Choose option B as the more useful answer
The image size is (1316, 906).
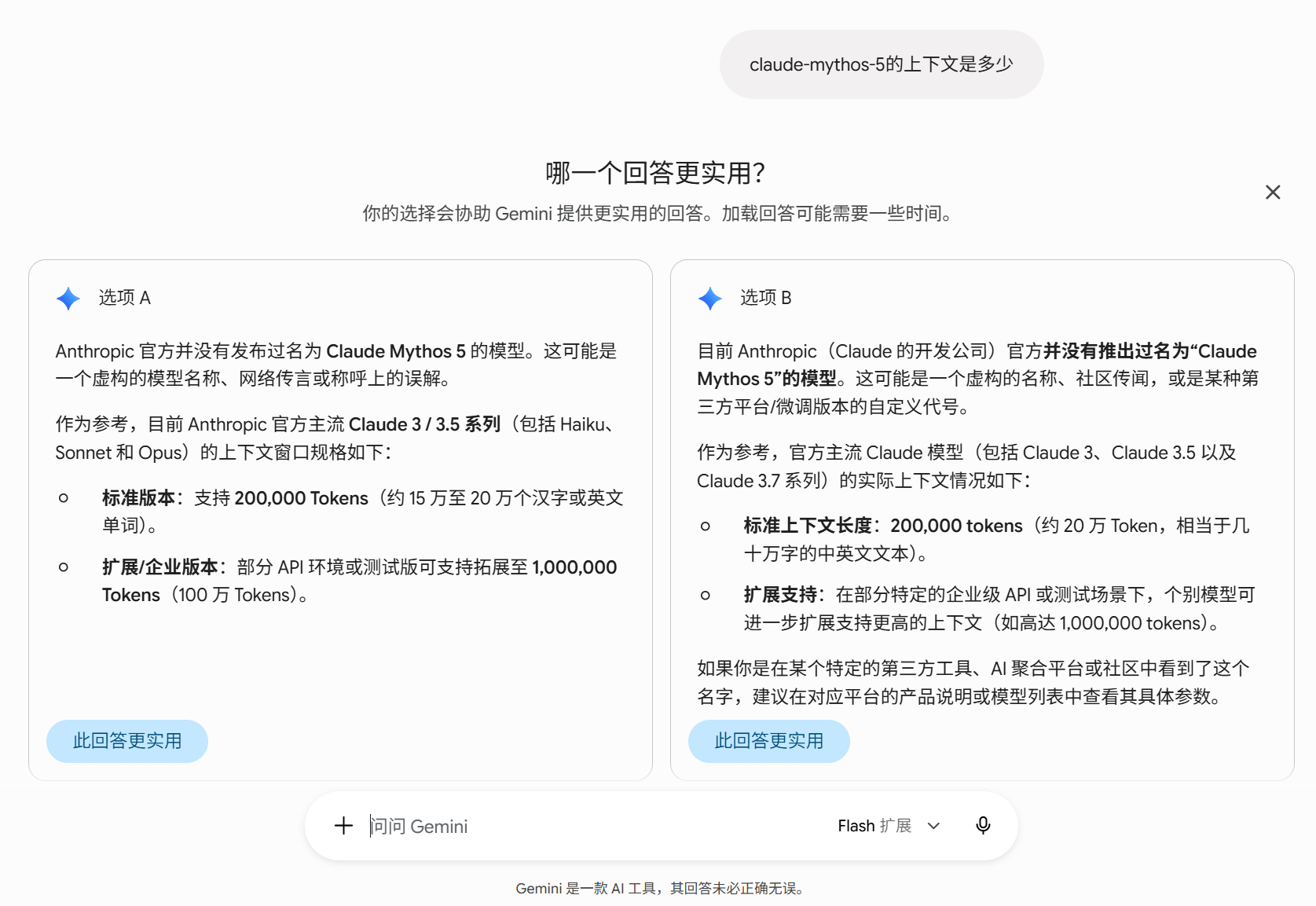click(769, 741)
